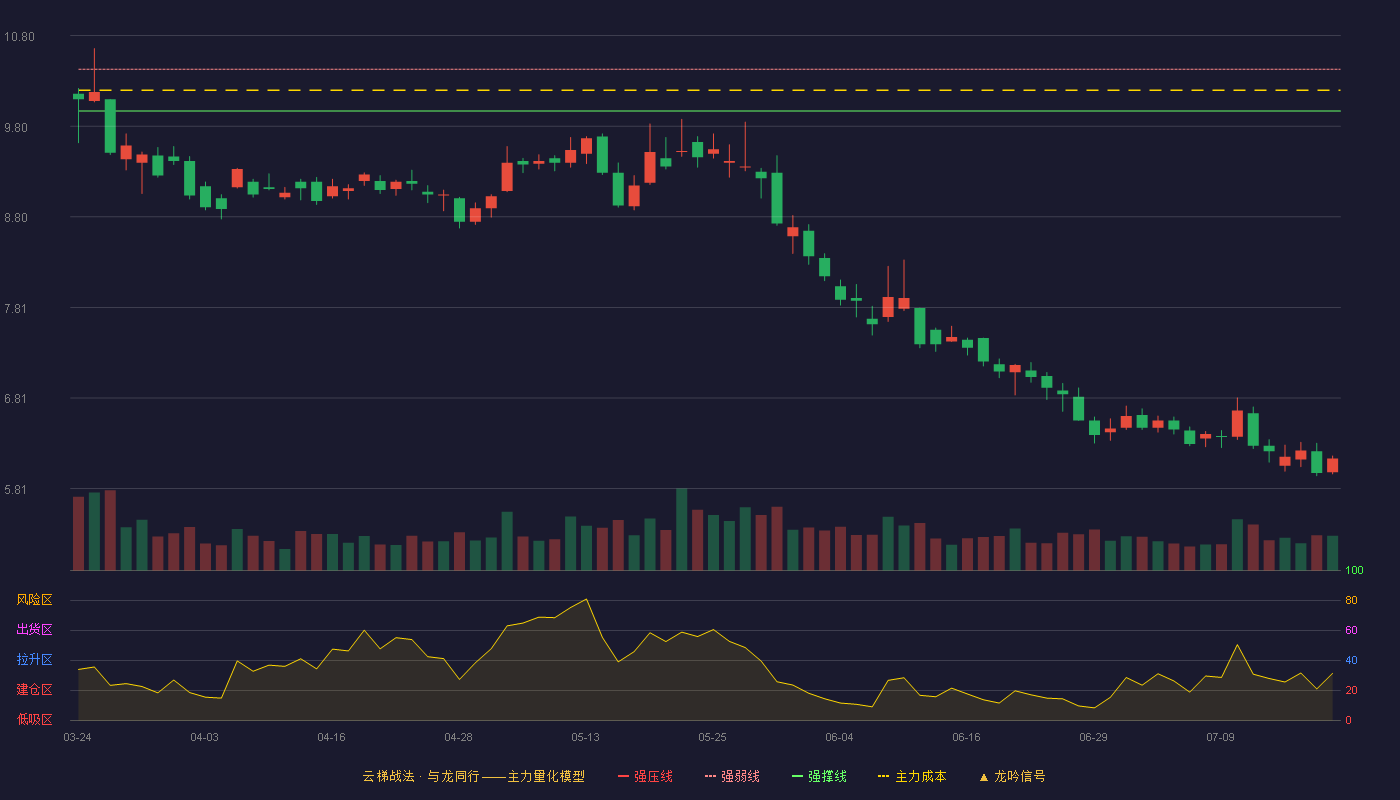This screenshot has width=1400, height=800.
Task: Click the 03-24 date axis label
Action: pos(78,737)
